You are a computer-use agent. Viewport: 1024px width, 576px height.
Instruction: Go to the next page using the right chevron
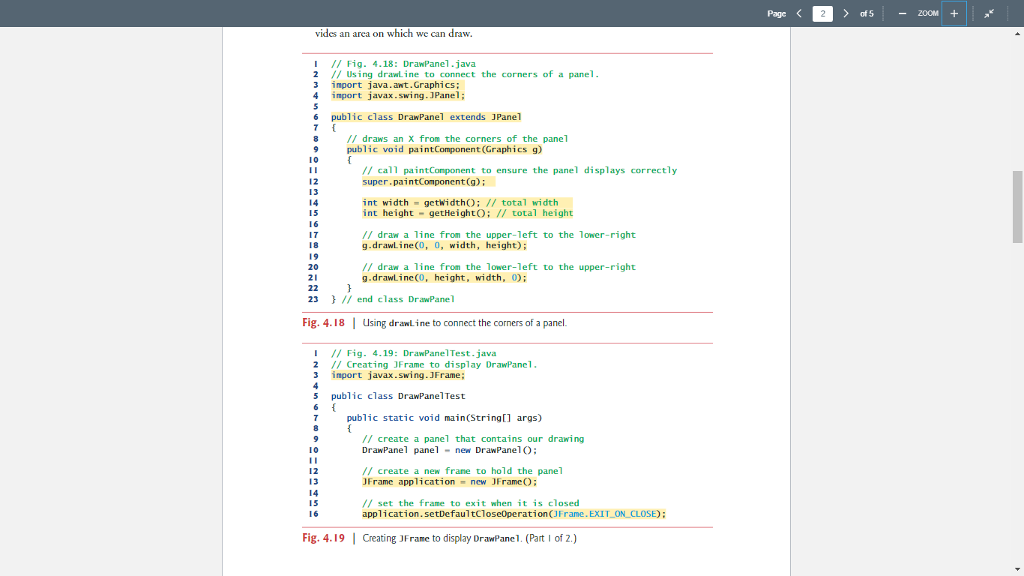coord(846,13)
